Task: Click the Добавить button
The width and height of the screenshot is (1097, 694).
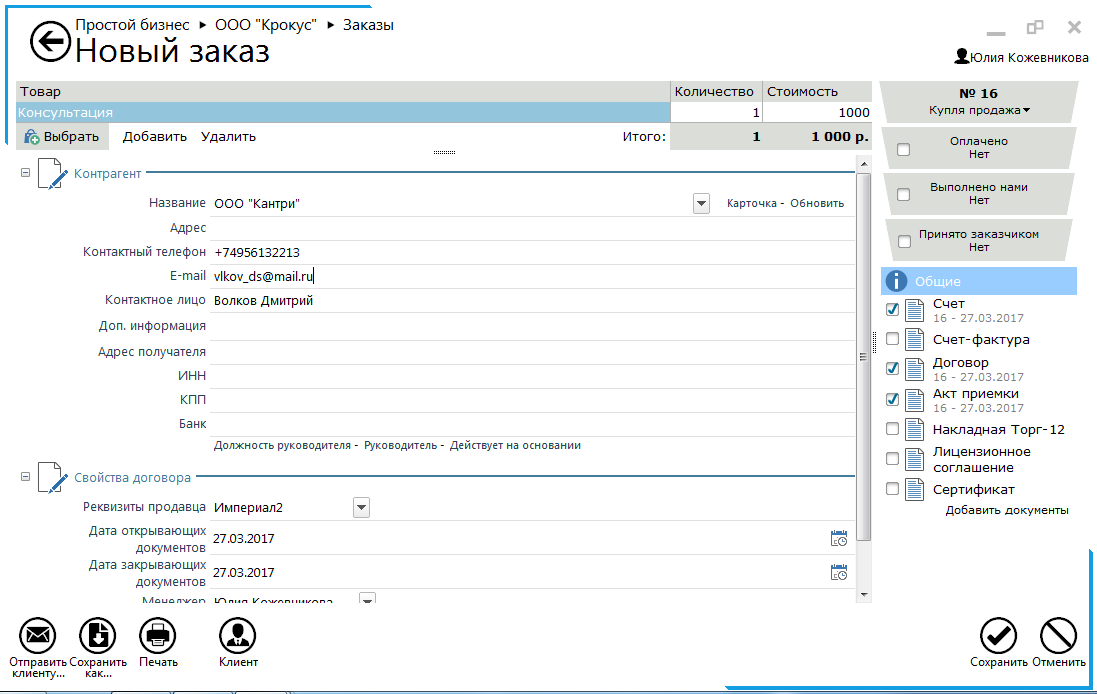Action: (x=155, y=137)
